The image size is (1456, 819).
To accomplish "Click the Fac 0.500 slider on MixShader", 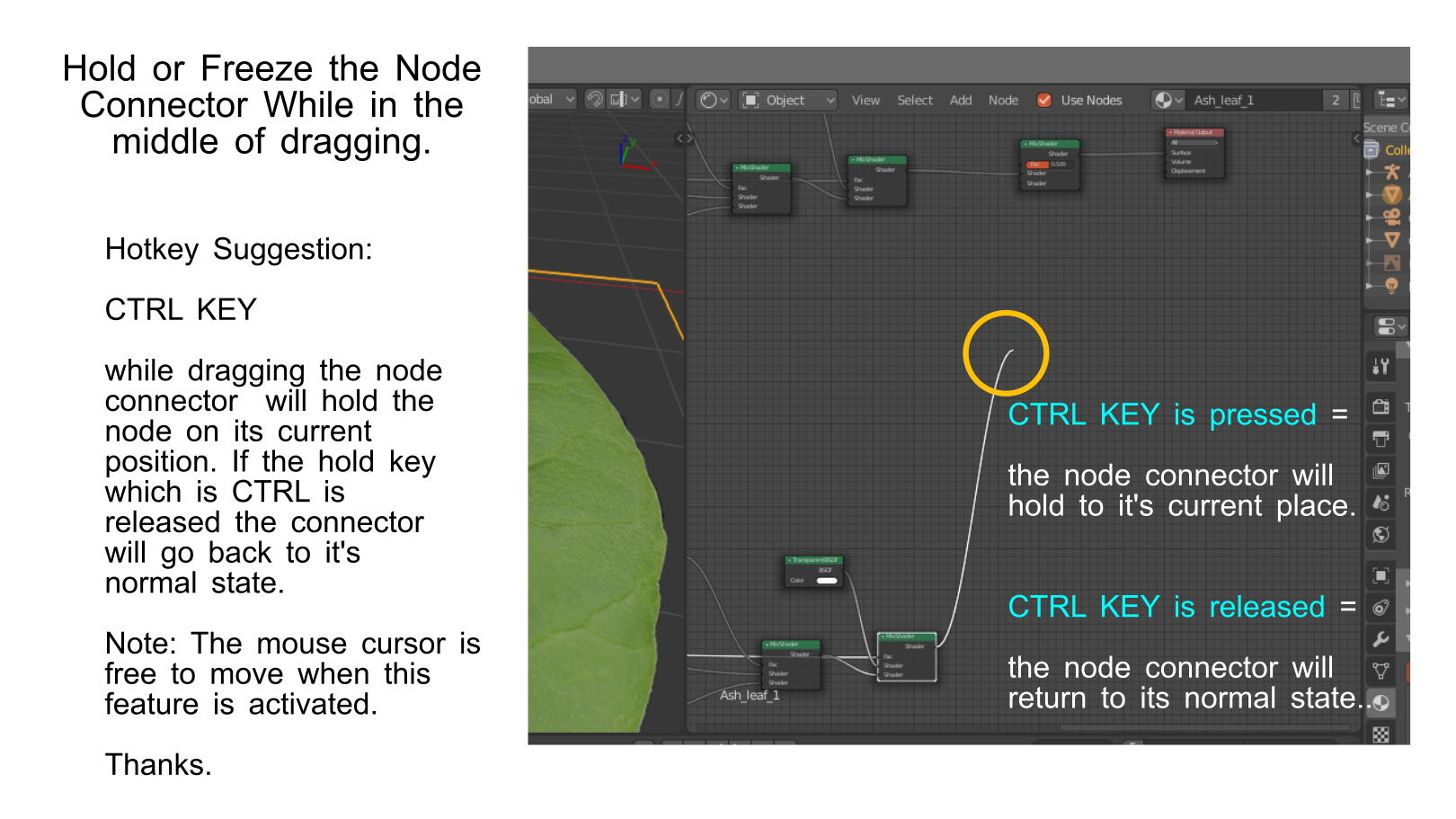I will tap(1050, 165).
